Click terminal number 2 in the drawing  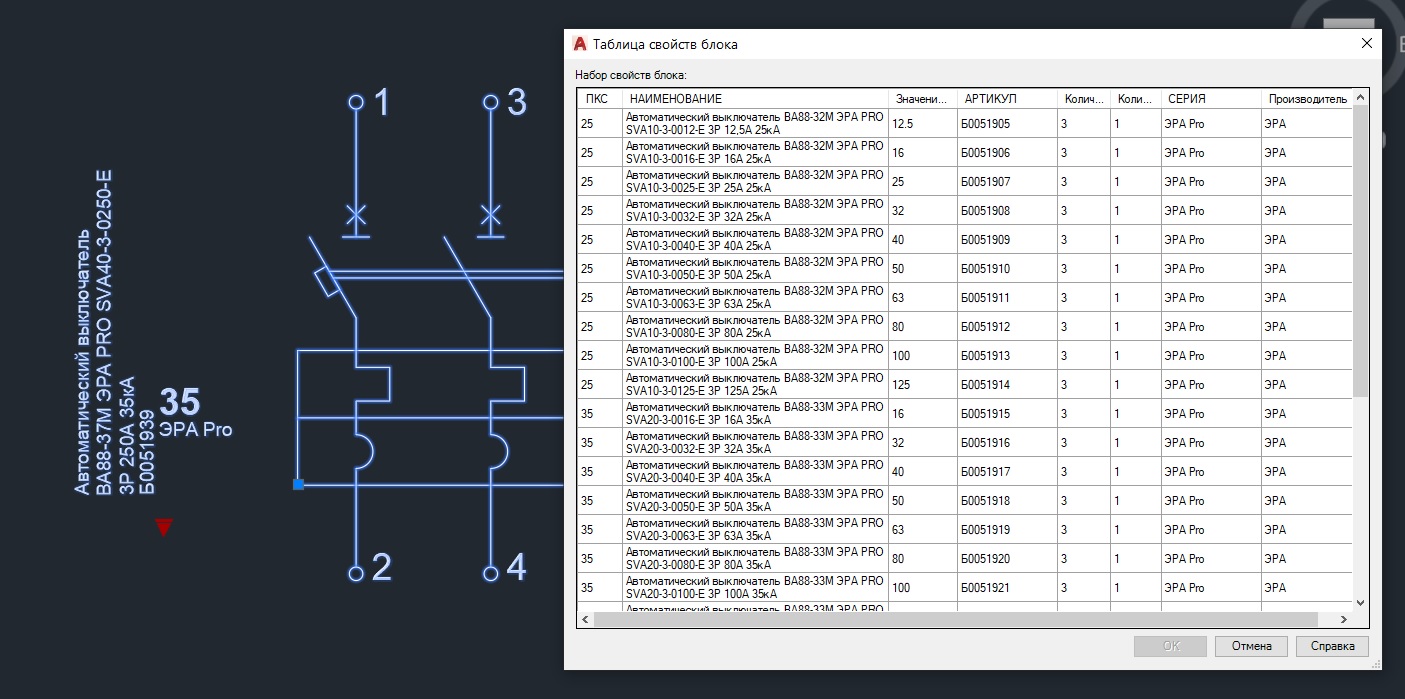[x=381, y=568]
